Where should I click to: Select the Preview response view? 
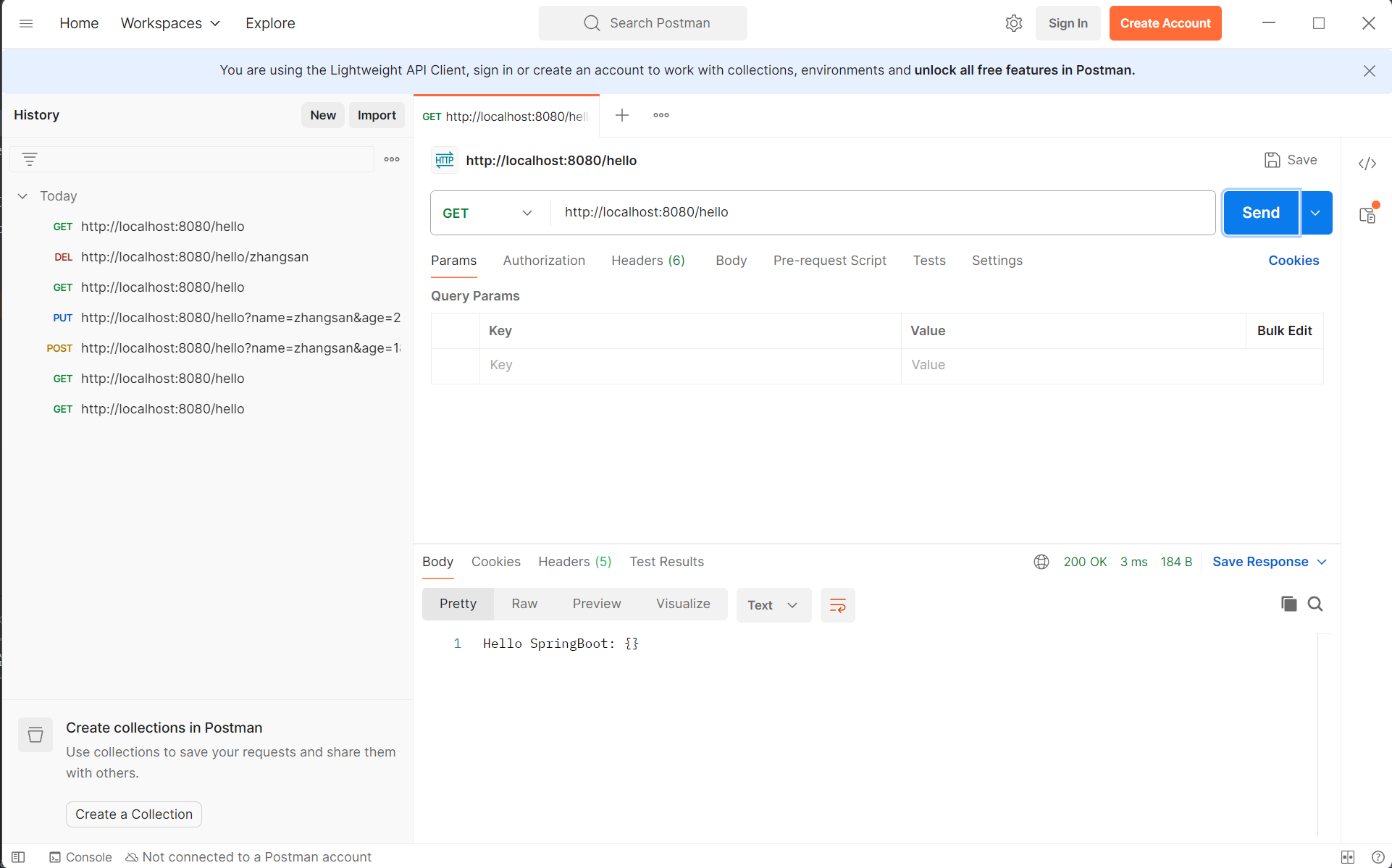[x=597, y=604]
